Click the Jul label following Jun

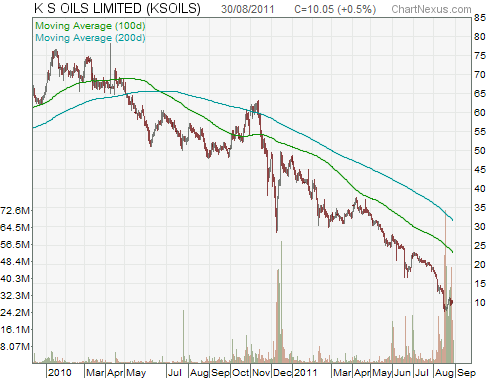pos(421,372)
